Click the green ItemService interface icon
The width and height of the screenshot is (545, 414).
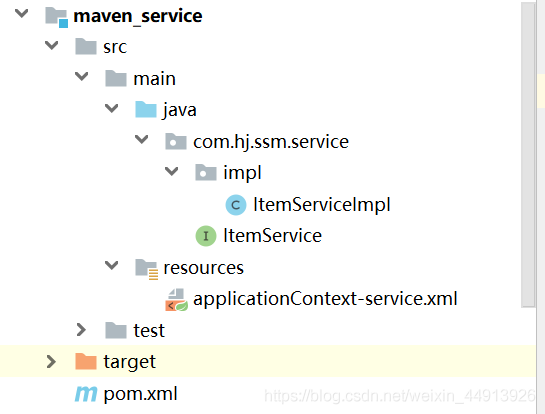coord(206,236)
